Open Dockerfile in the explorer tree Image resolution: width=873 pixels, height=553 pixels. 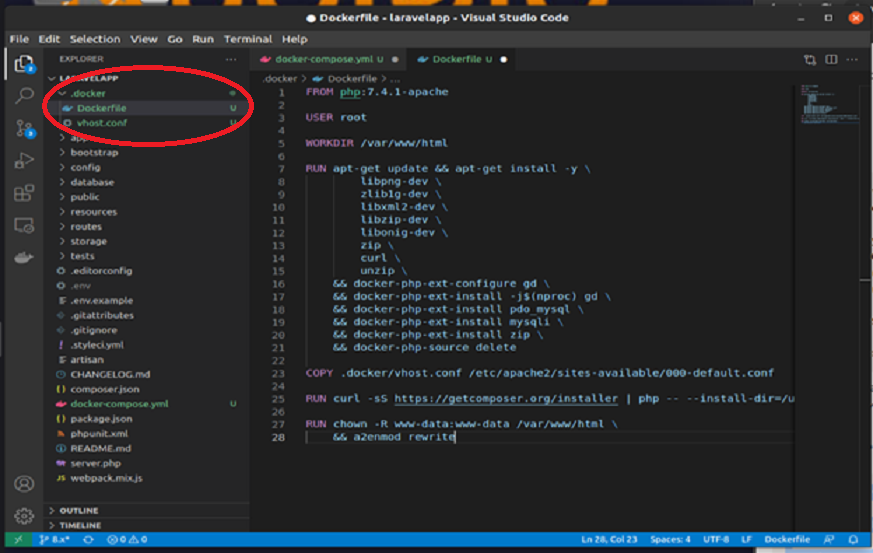tap(101, 108)
